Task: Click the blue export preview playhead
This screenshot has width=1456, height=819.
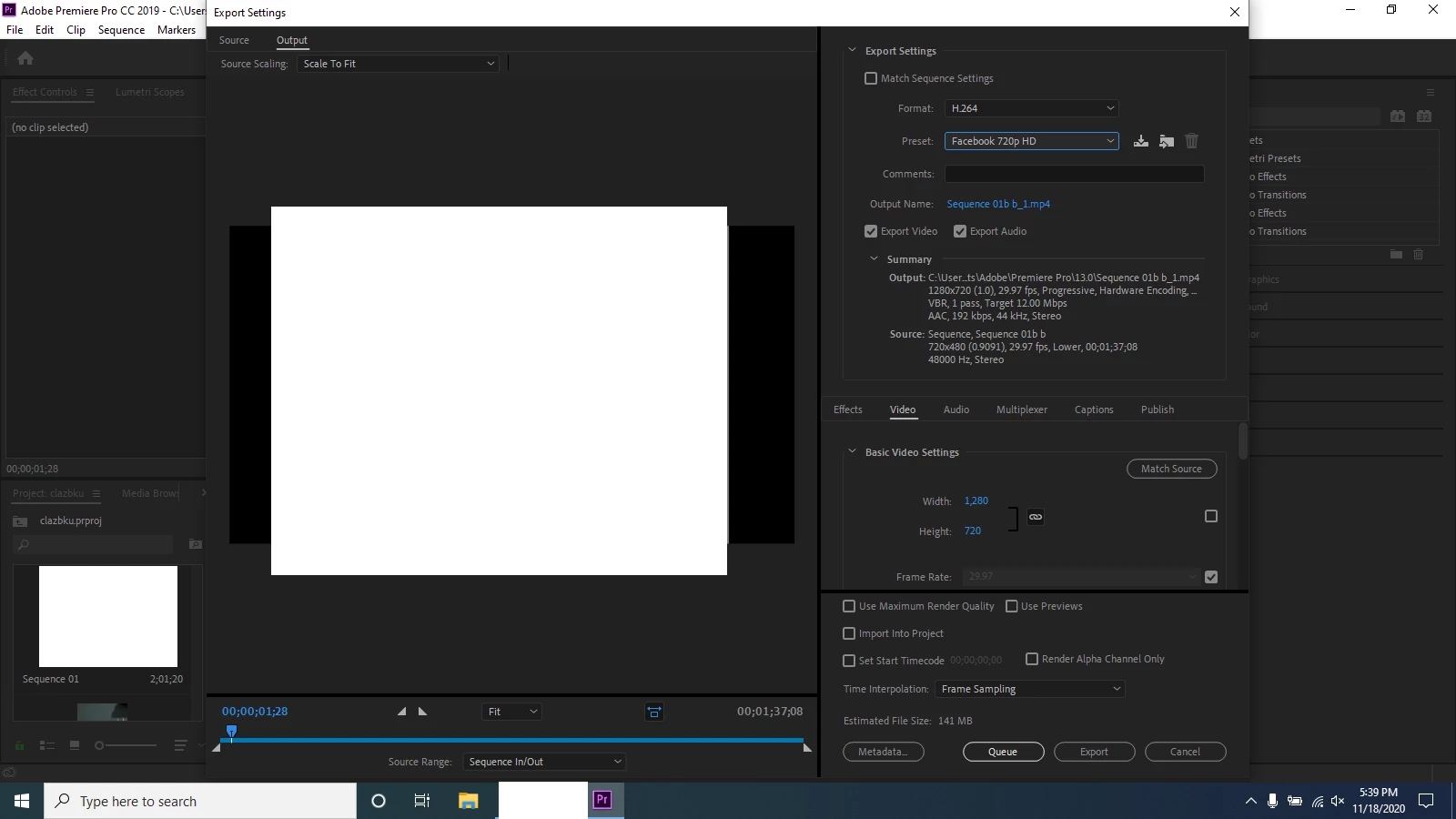Action: click(231, 732)
